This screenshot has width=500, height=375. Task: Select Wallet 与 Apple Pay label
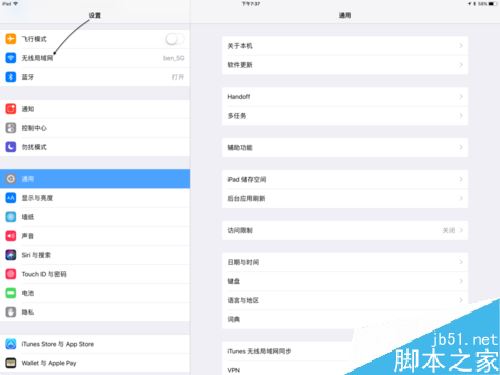click(49, 363)
